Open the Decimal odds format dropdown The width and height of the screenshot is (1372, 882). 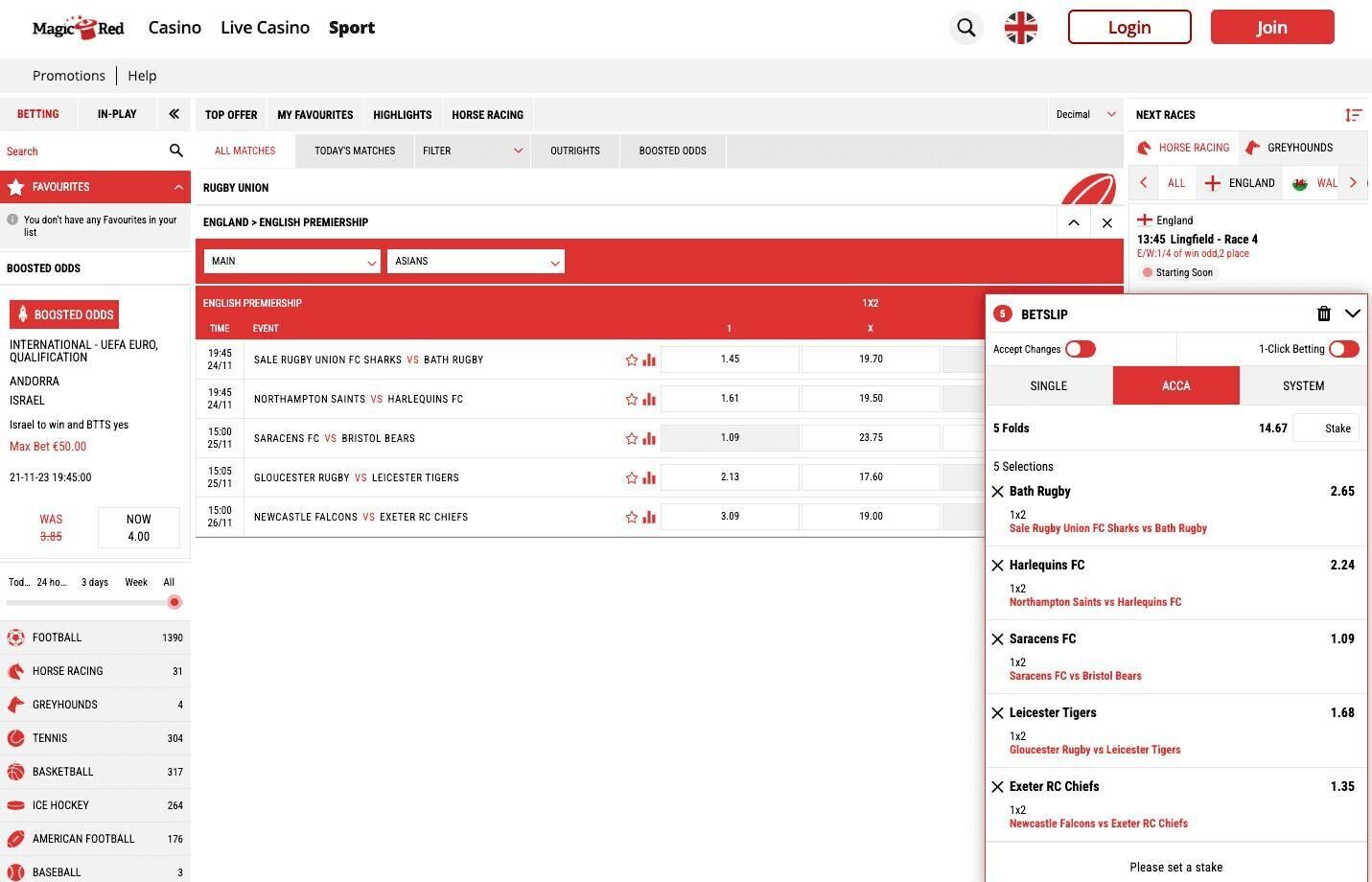point(1085,115)
